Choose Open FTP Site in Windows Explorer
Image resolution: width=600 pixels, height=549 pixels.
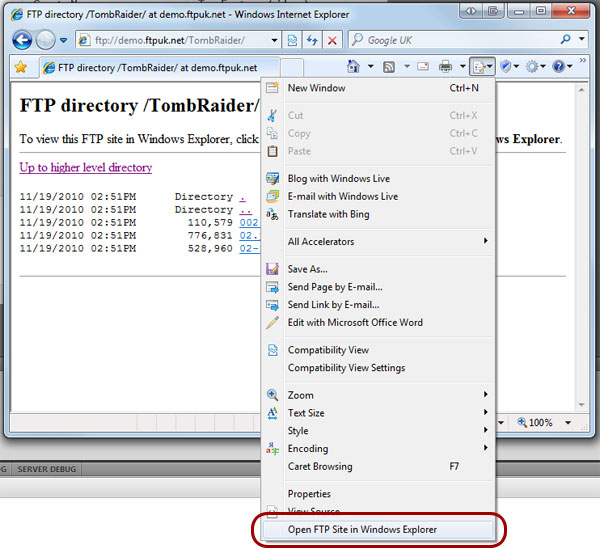tap(379, 529)
